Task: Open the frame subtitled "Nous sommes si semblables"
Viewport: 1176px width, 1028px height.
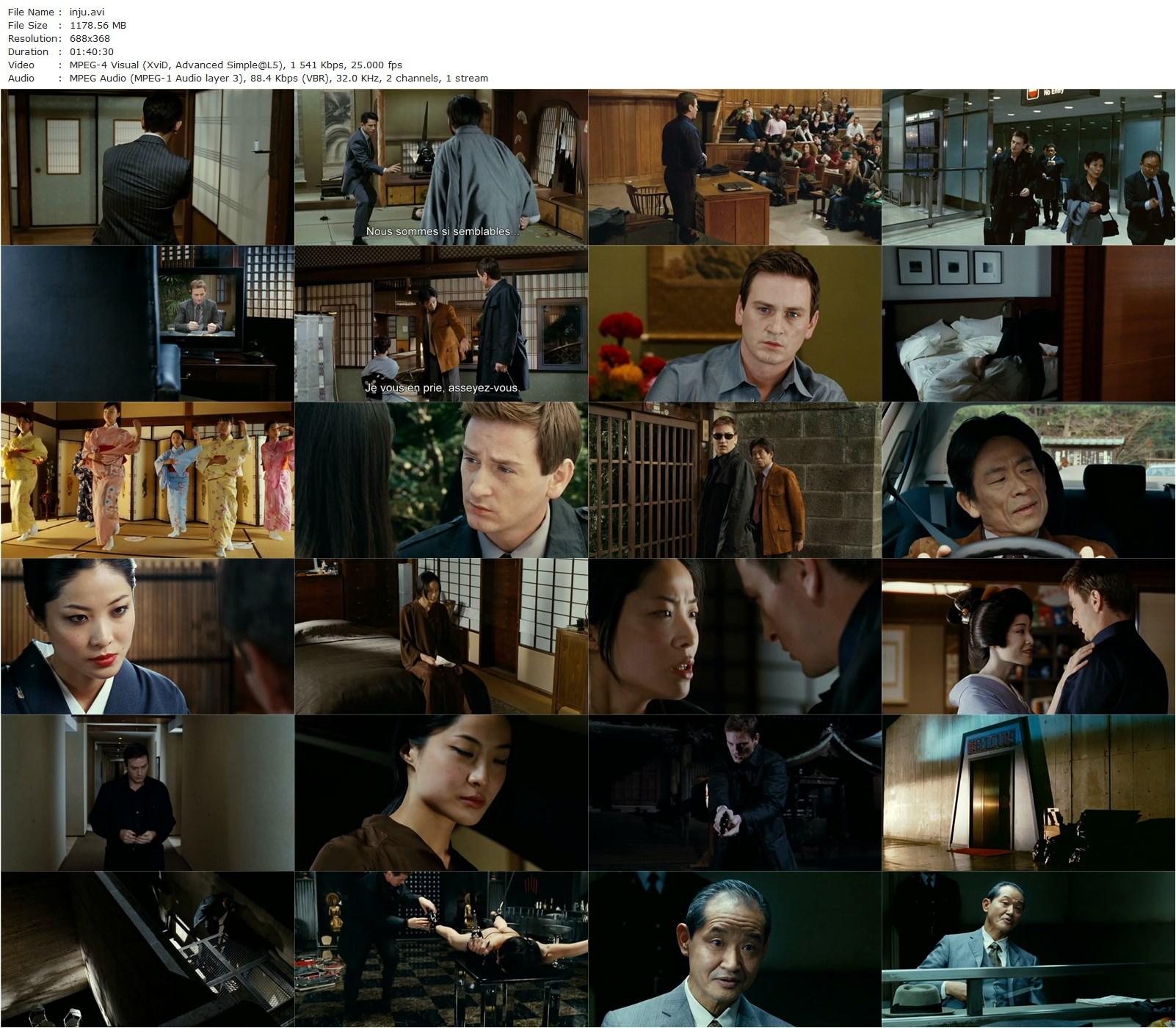Action: click(441, 167)
